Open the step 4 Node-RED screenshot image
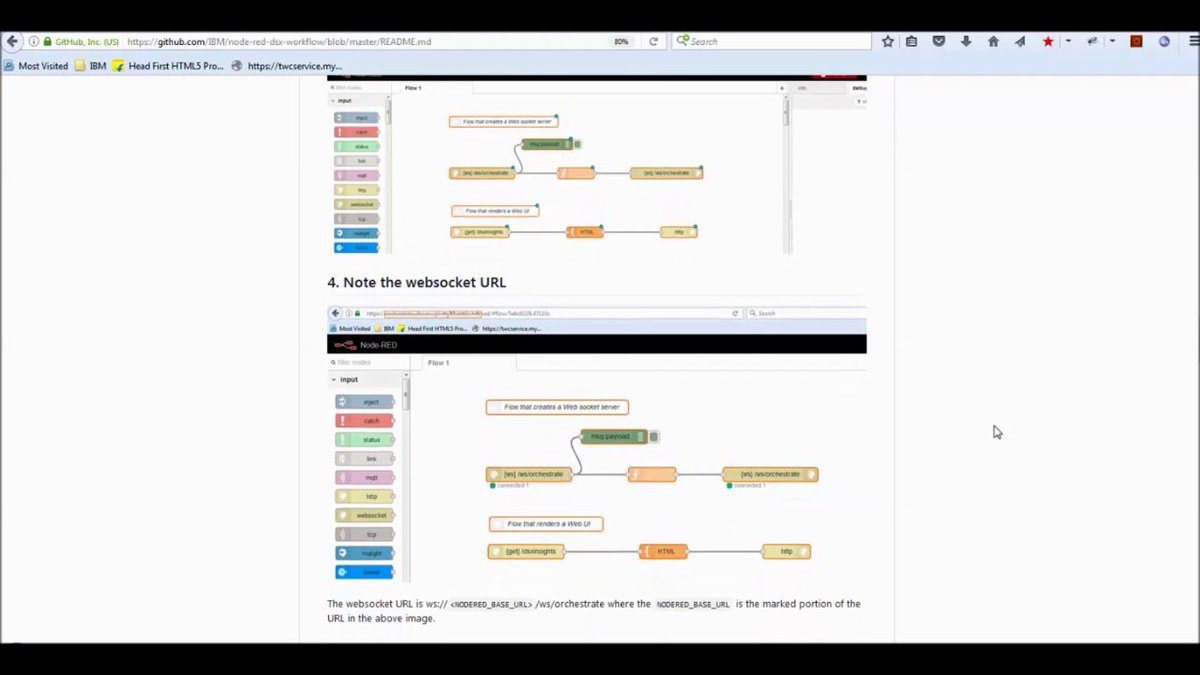This screenshot has width=1200, height=675. pyautogui.click(x=596, y=444)
